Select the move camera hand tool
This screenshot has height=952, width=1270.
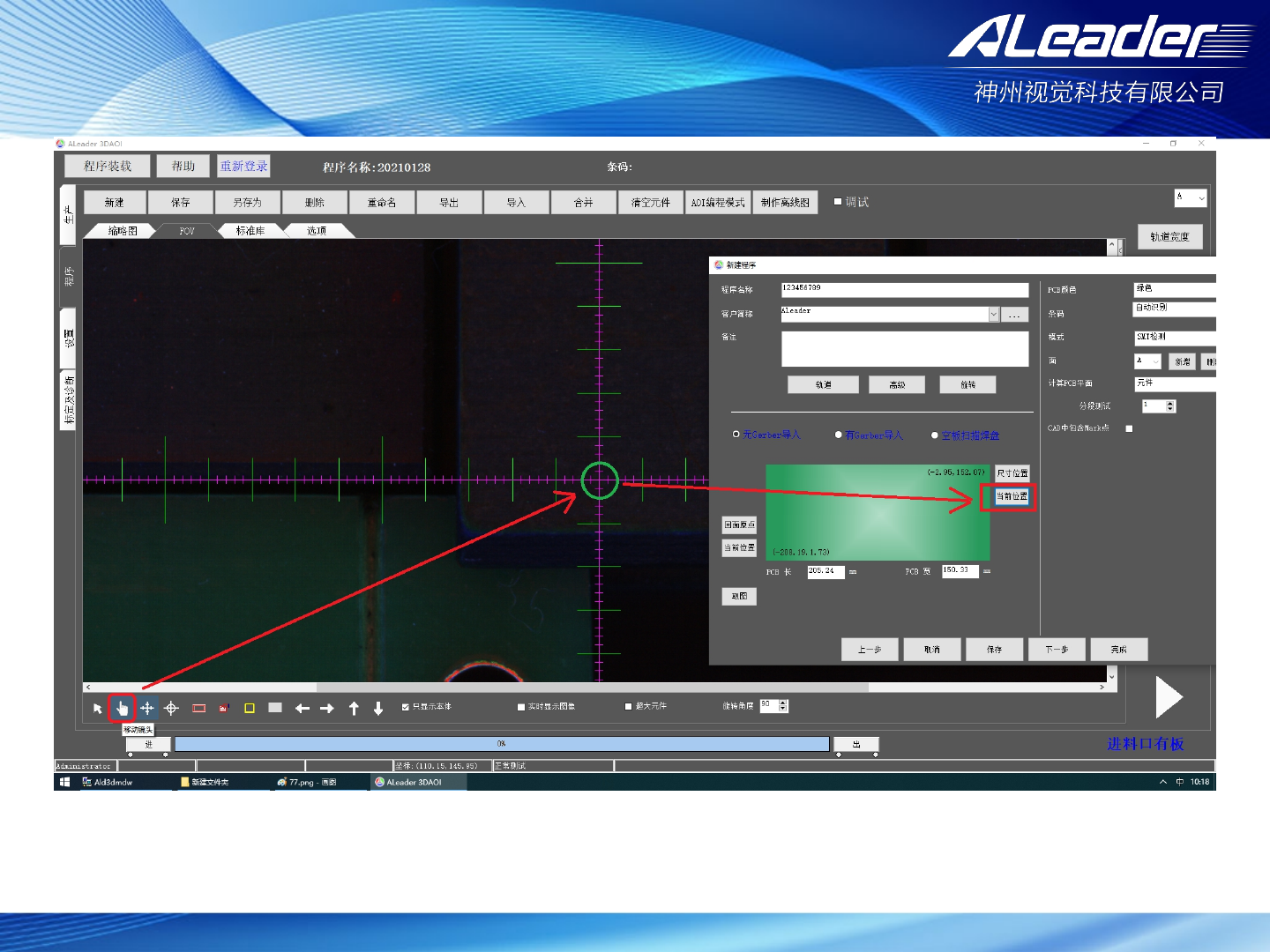pyautogui.click(x=122, y=709)
